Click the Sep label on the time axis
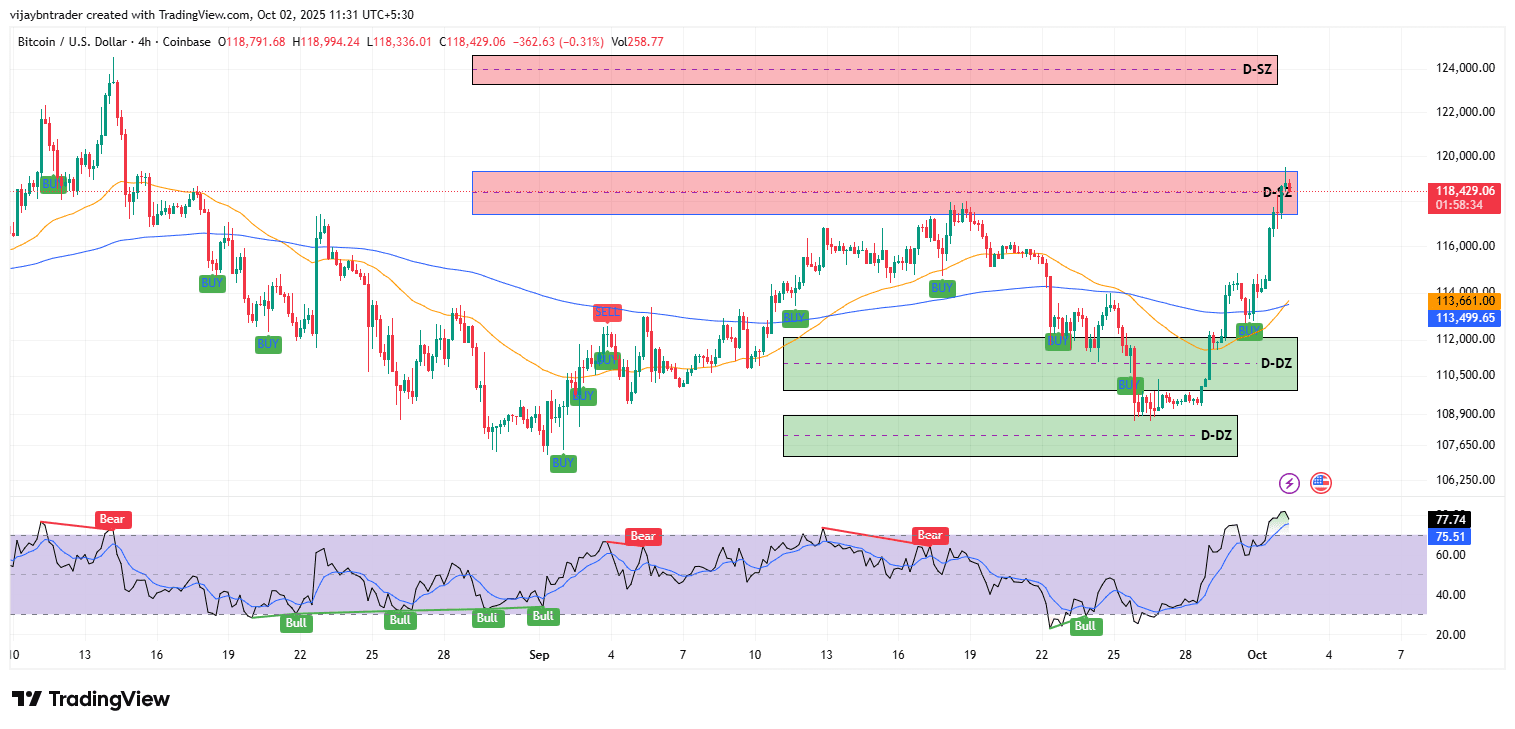 click(x=539, y=655)
